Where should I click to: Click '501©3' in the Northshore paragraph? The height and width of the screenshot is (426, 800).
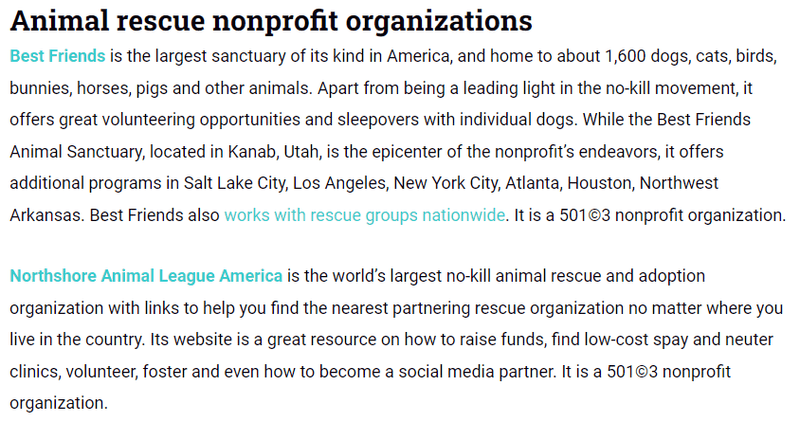pos(632,371)
